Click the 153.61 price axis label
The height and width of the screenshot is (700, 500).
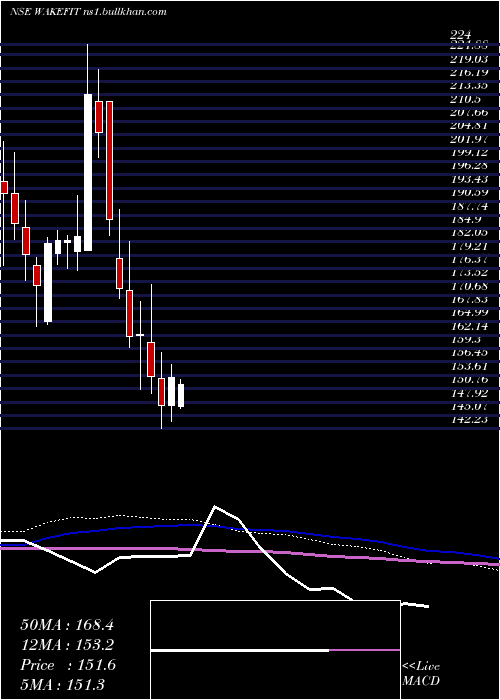point(468,366)
